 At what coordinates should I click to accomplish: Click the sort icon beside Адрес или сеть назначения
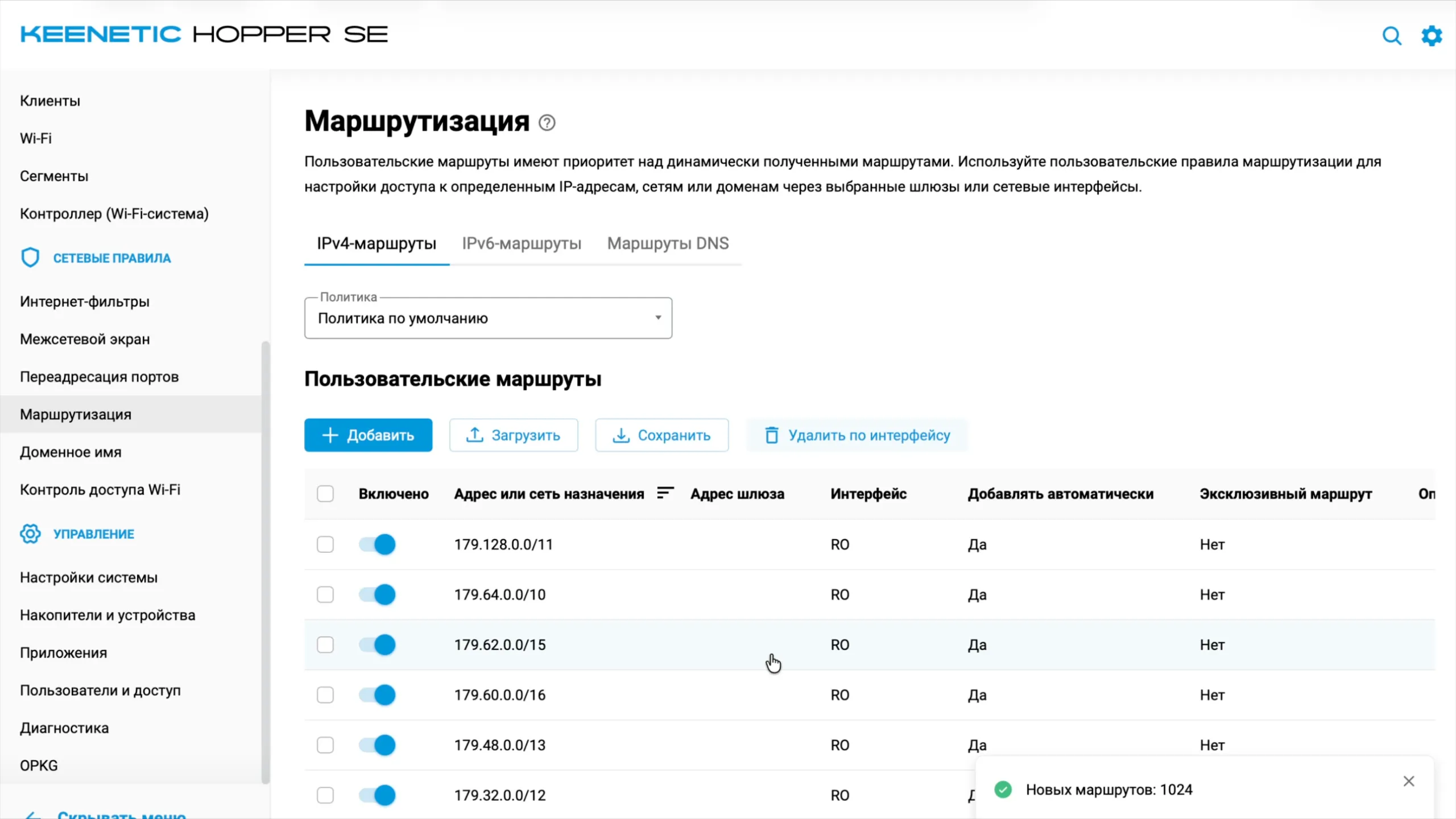[665, 493]
